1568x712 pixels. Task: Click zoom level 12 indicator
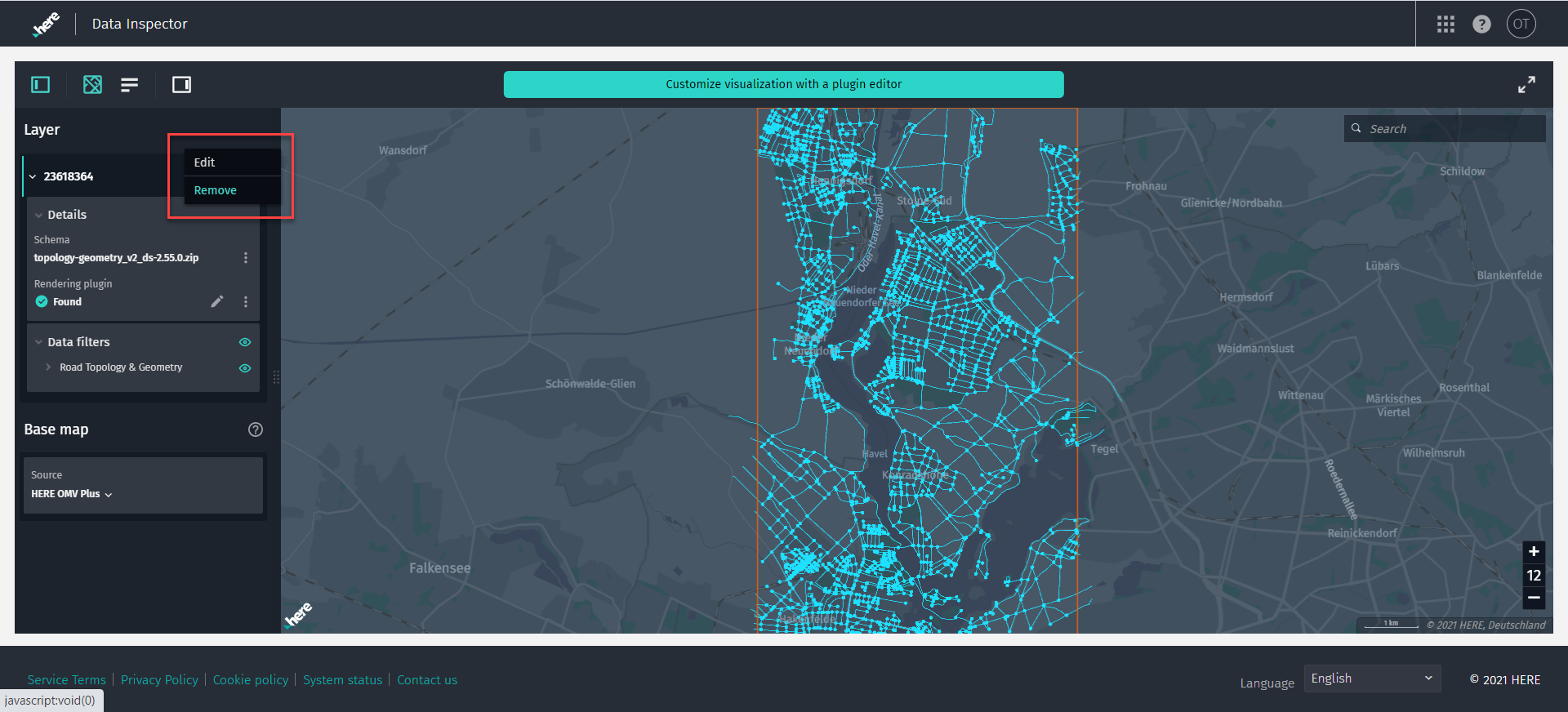[x=1534, y=575]
